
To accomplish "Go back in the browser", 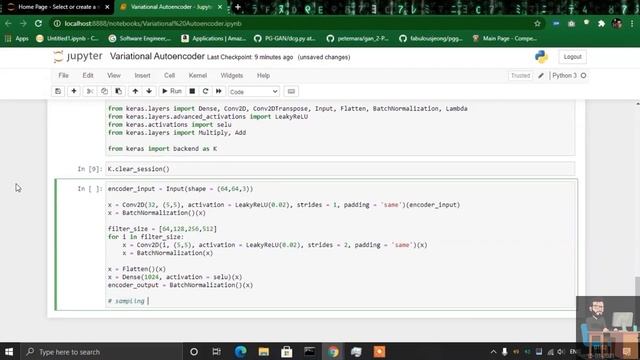I will [8, 24].
